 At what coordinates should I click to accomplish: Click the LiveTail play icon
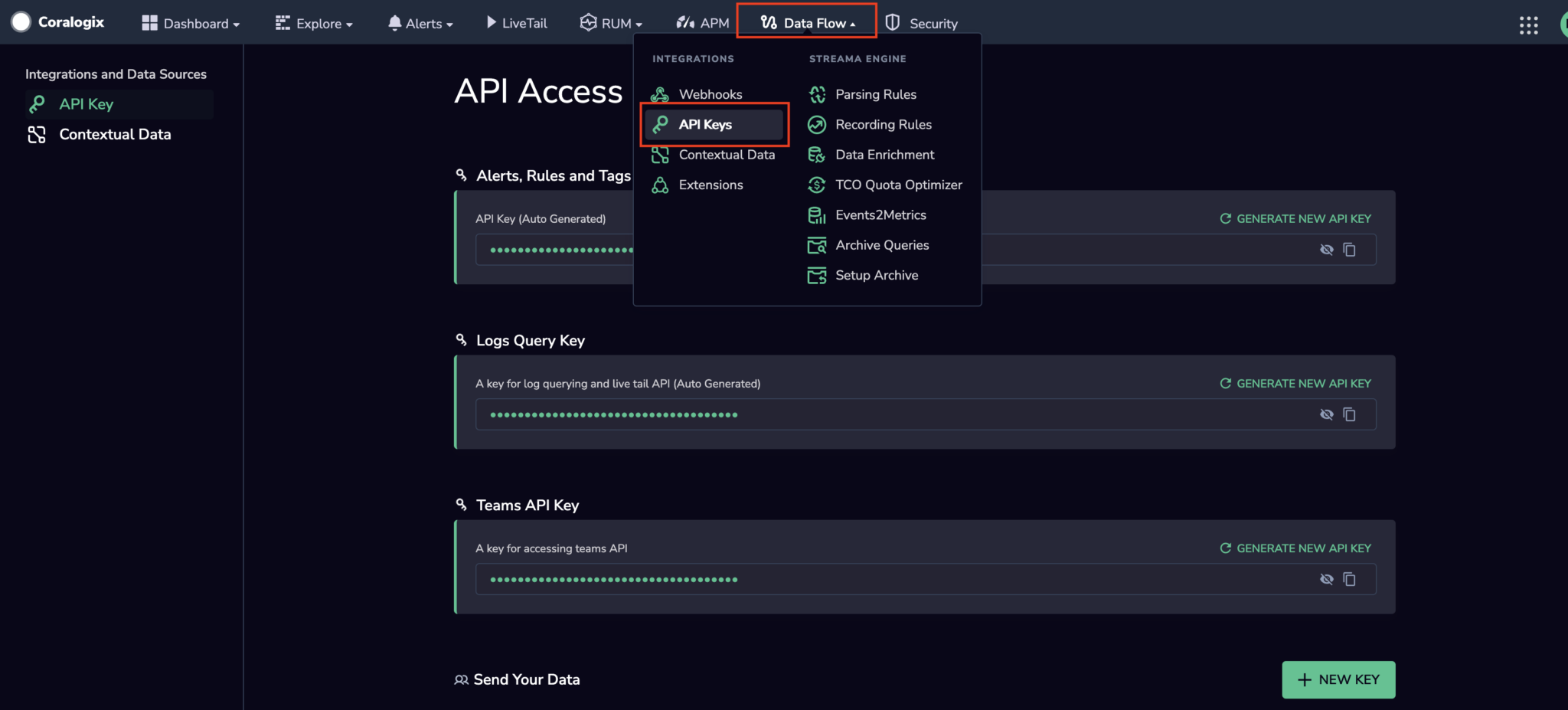pos(491,22)
